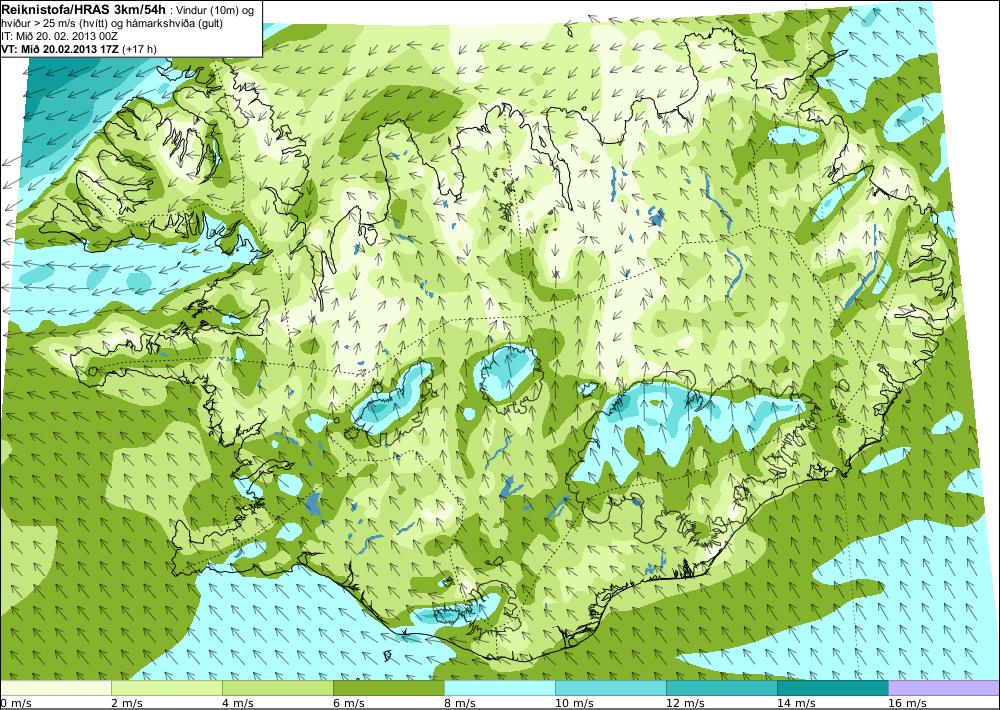
Task: Click the dark green 6–8 m/s legend swatch
Action: [389, 688]
